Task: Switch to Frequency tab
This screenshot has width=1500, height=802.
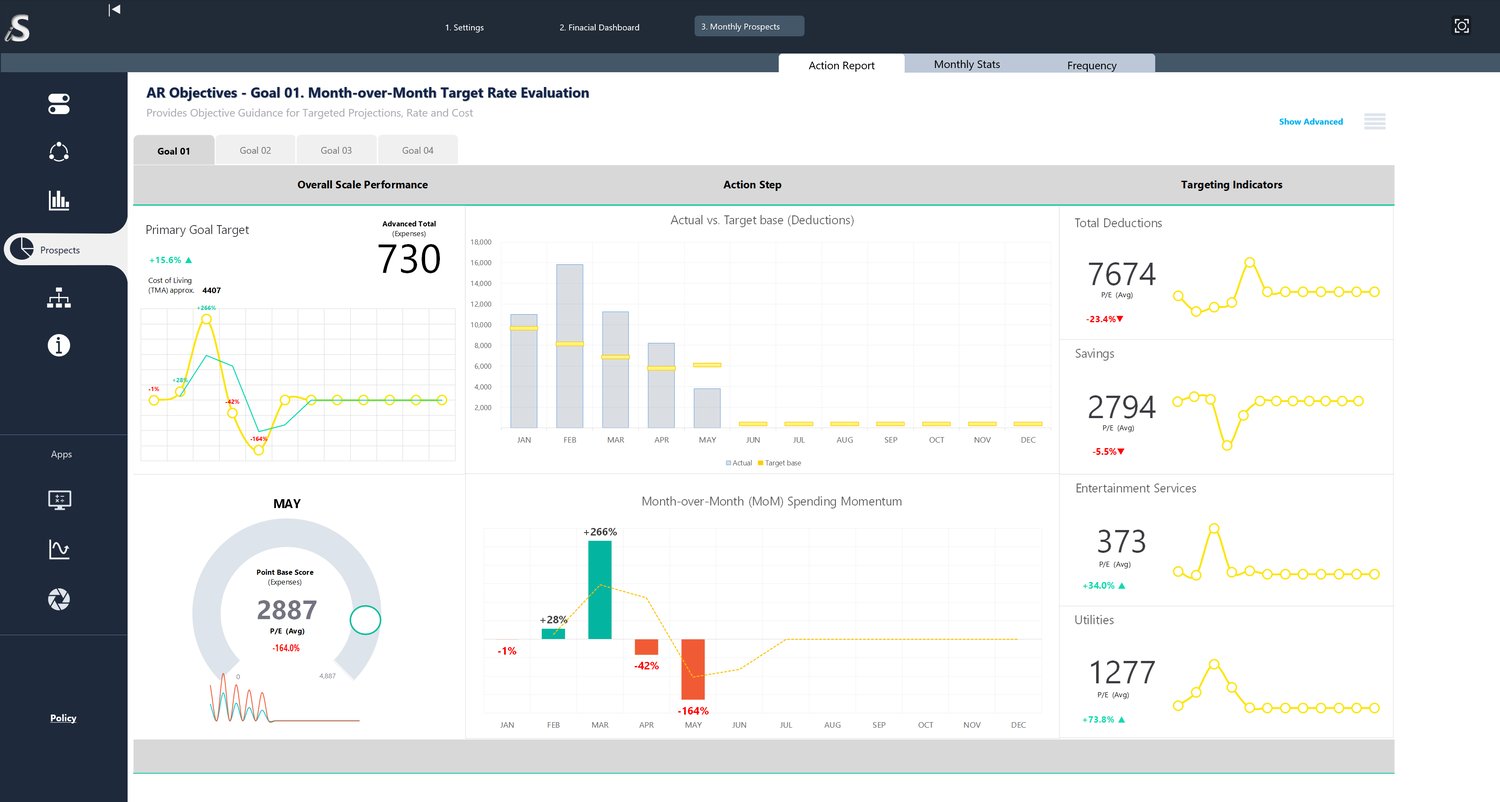Action: (x=1092, y=64)
